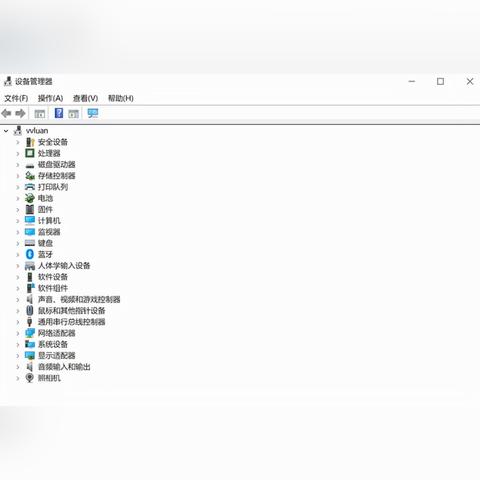Expand the 处理器 category arrow
Viewport: 480px width, 480px height.
18,154
